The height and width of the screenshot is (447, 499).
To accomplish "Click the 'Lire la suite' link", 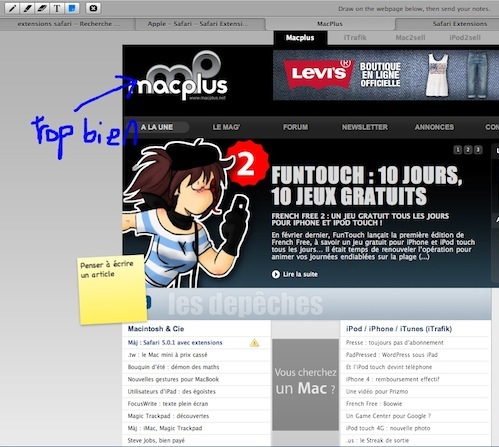I will [300, 274].
